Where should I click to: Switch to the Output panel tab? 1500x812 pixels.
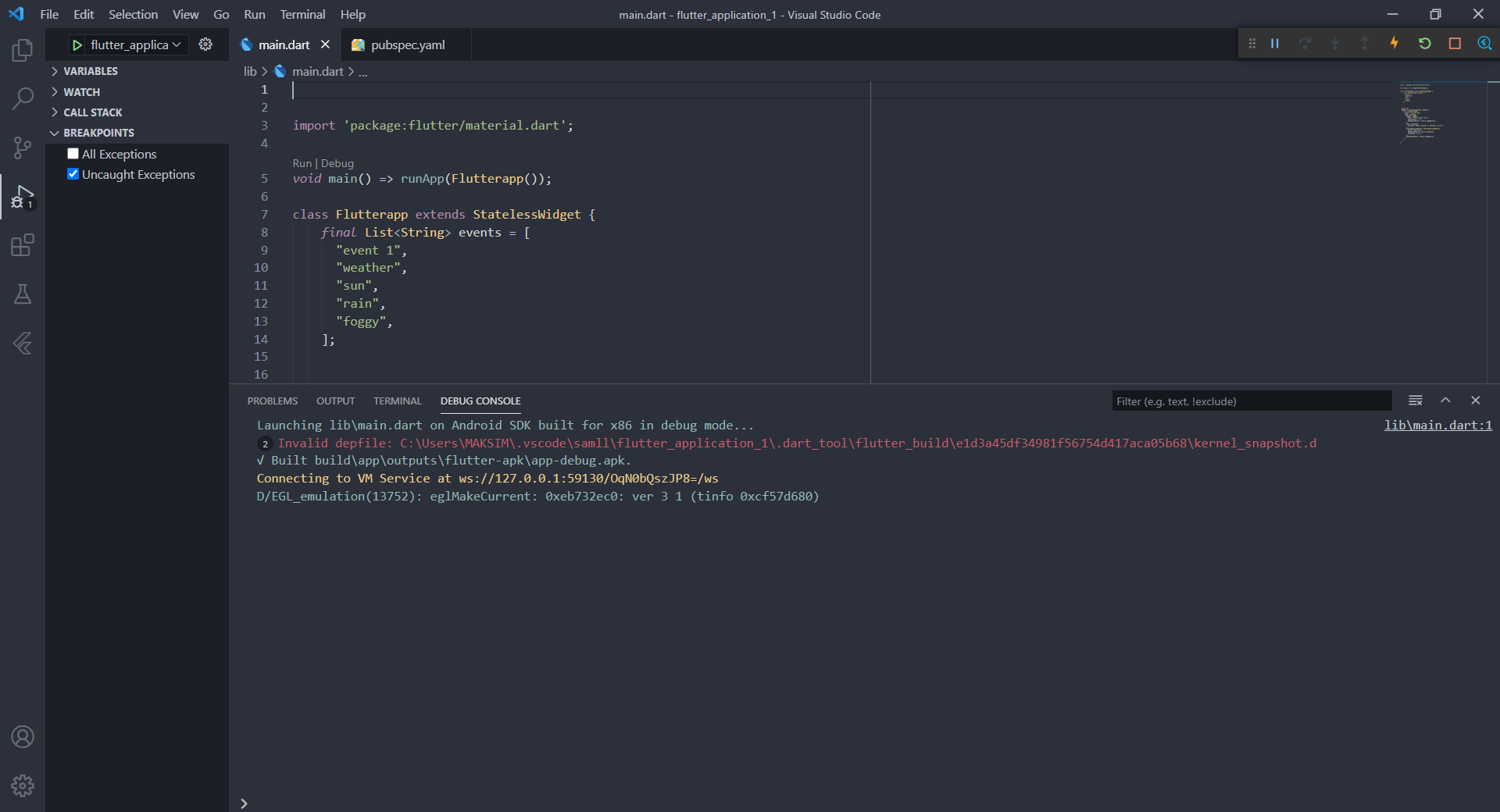(335, 401)
